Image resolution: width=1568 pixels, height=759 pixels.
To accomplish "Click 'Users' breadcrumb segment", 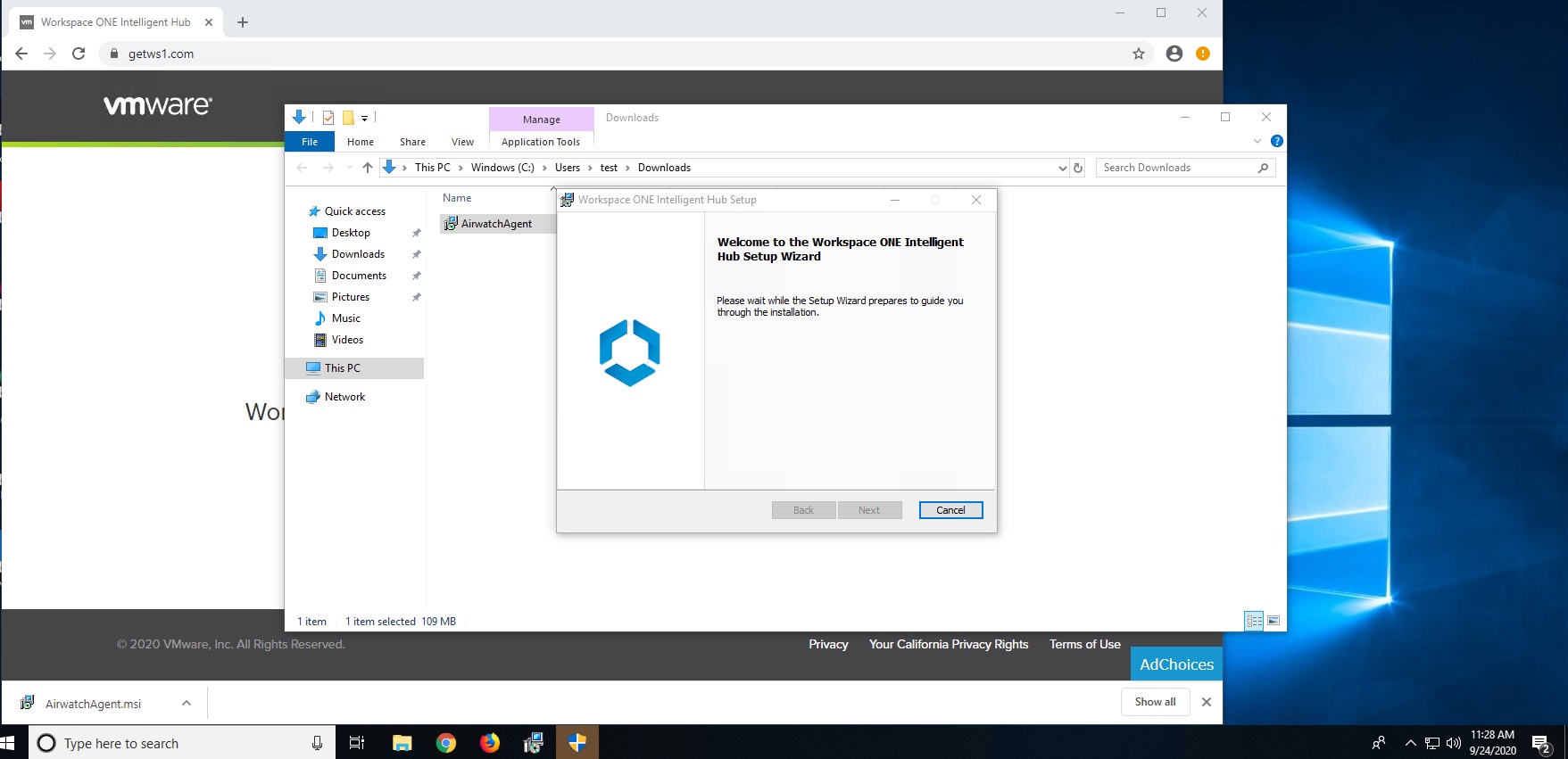I will [x=568, y=168].
